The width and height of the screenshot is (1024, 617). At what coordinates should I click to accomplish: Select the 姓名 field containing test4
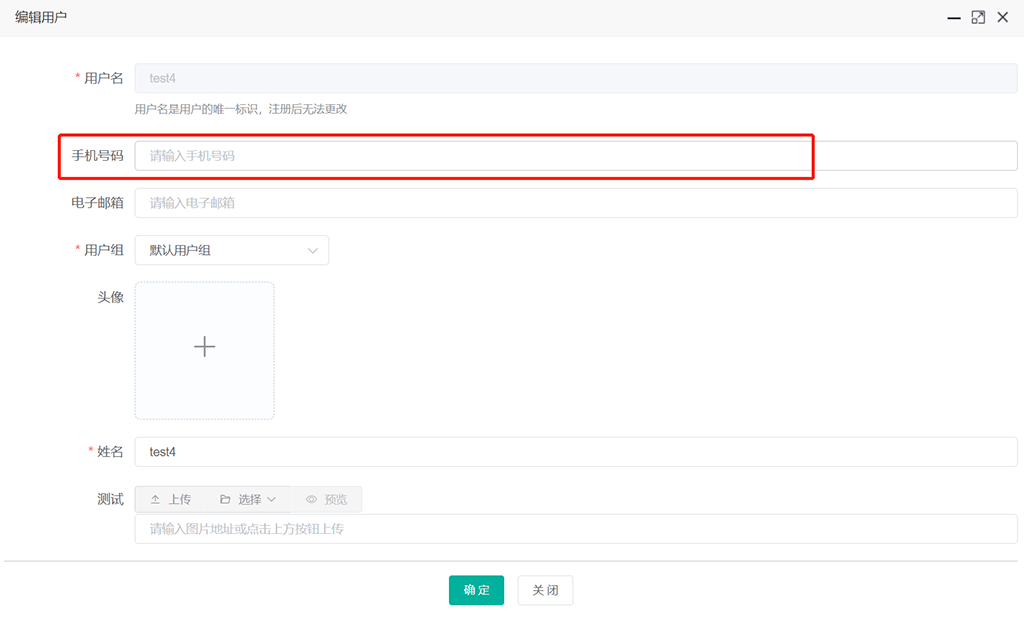575,452
